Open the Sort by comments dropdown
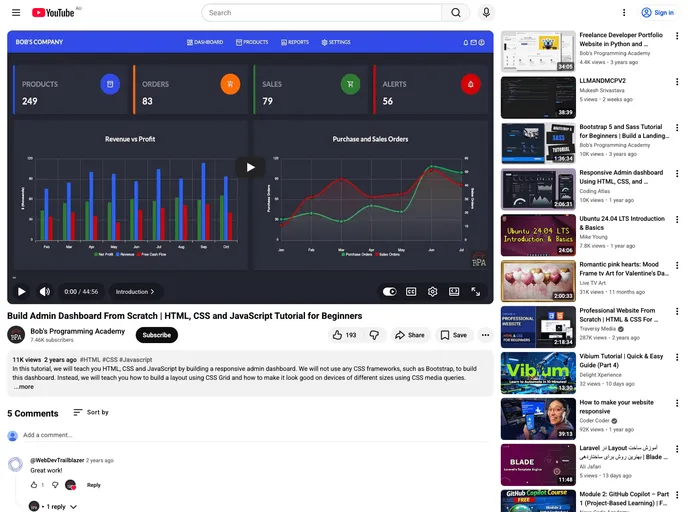 coord(90,412)
